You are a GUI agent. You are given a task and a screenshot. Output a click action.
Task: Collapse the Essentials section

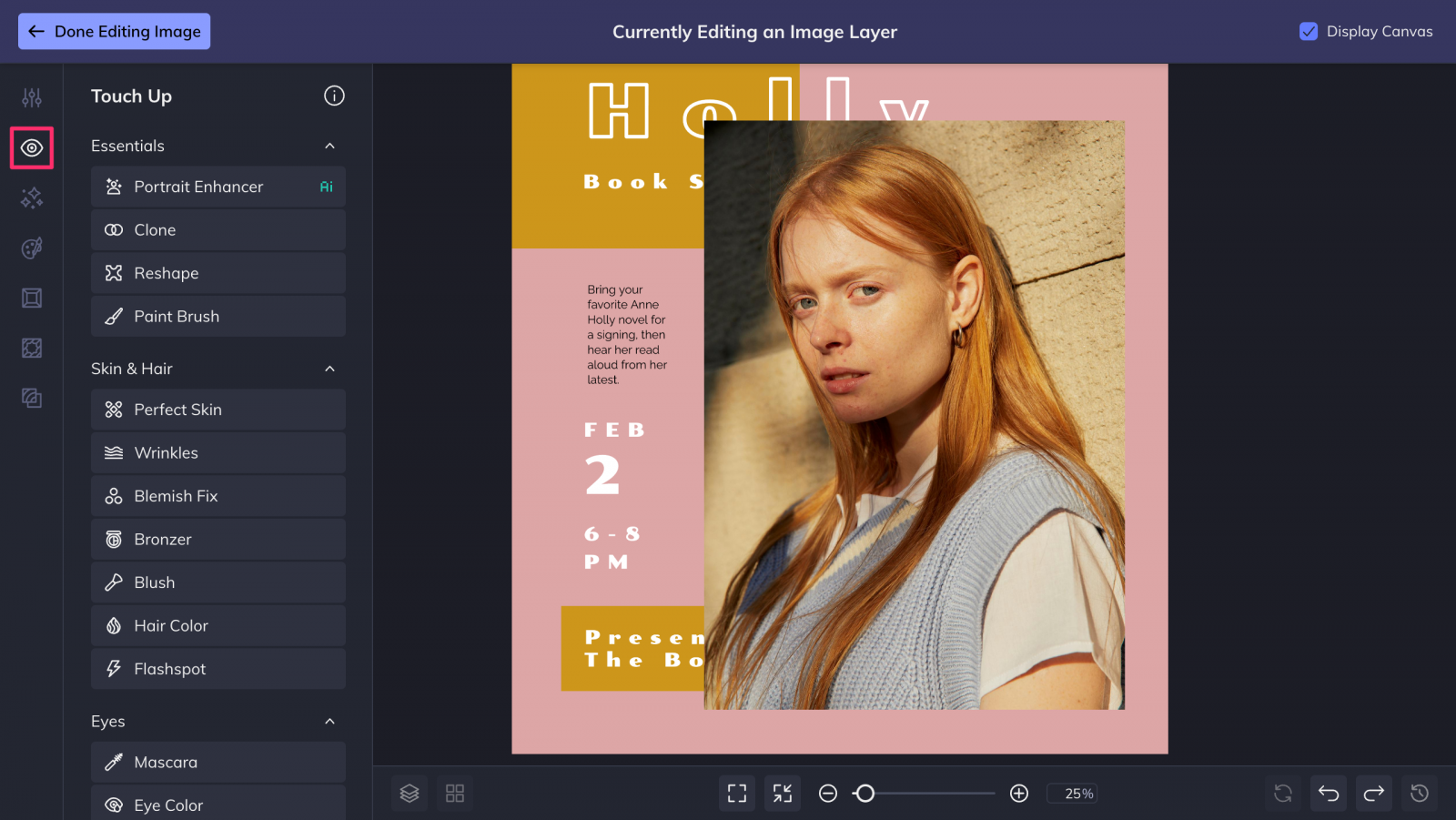click(x=329, y=146)
